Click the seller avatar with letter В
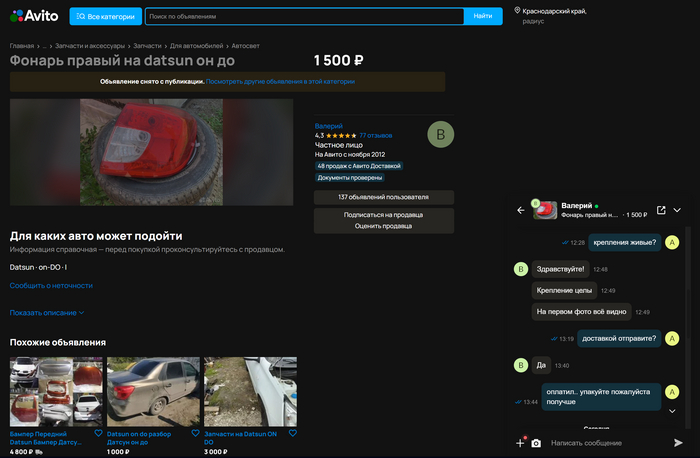Screen dimensions: 700x458 441,134
